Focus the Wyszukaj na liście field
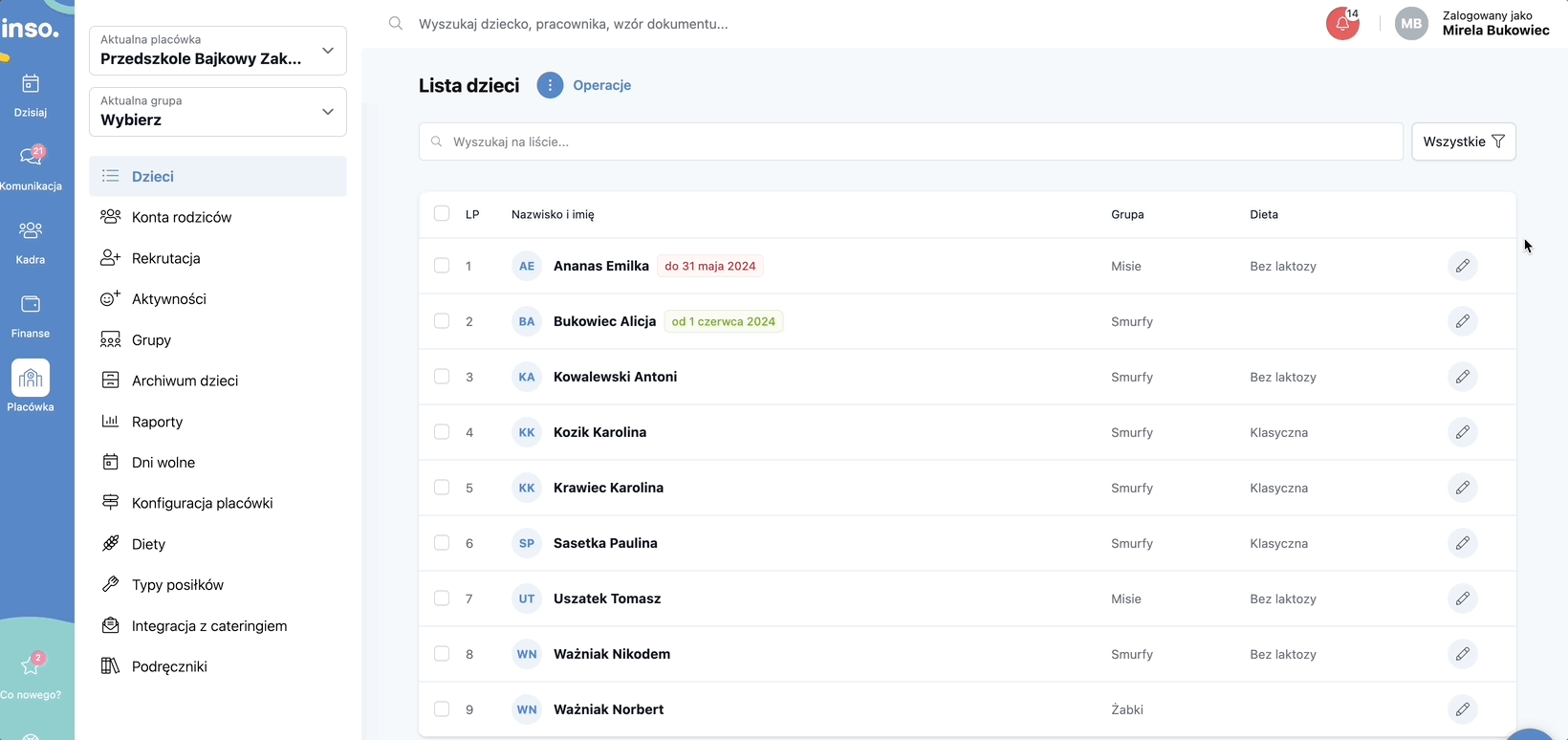 tap(911, 141)
